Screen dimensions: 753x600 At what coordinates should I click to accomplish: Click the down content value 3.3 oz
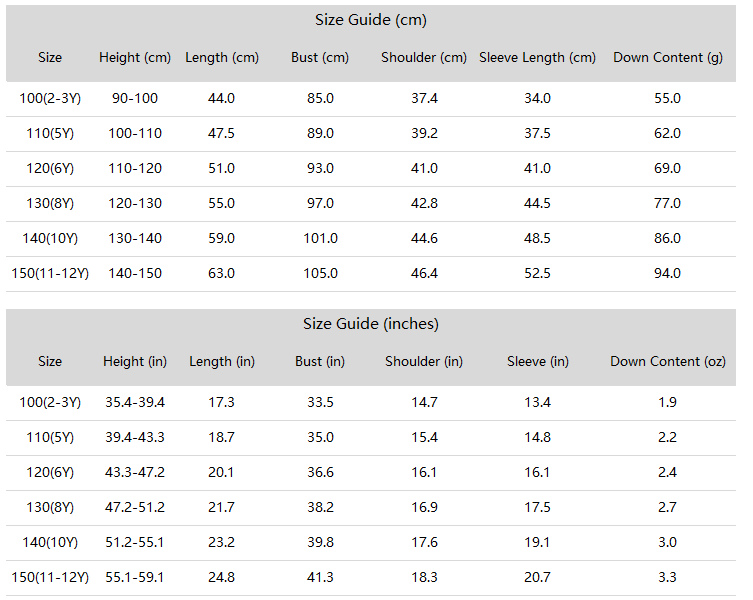(x=668, y=577)
